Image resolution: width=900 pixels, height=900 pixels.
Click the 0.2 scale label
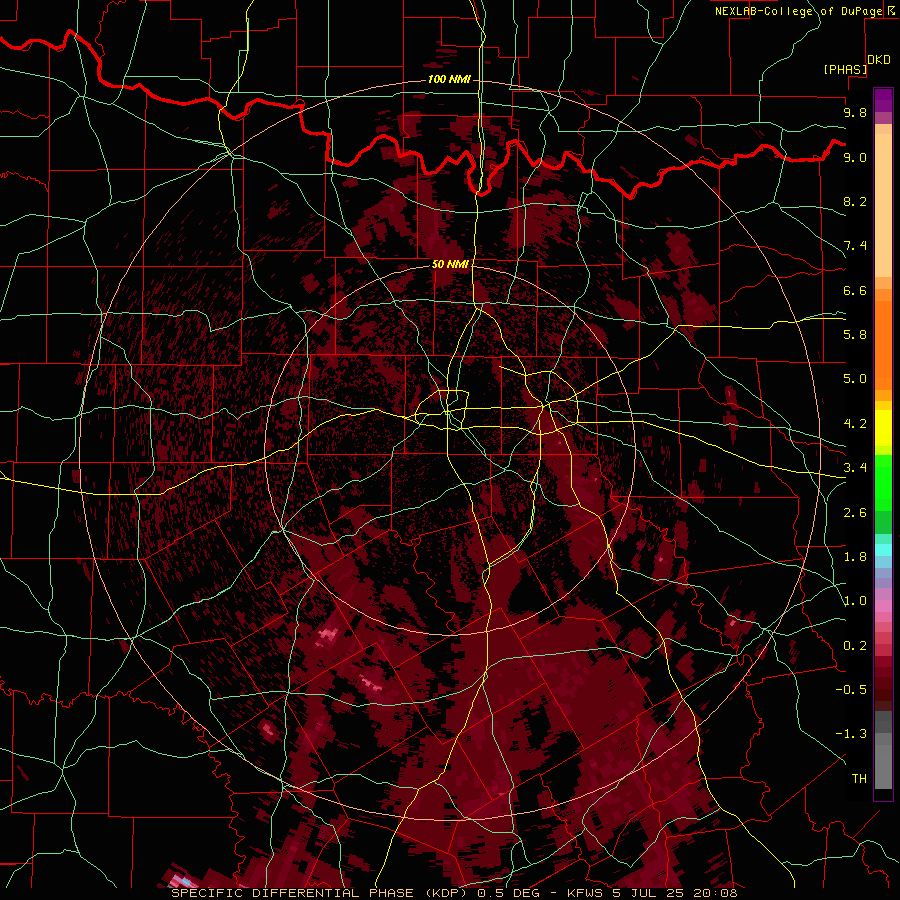855,646
